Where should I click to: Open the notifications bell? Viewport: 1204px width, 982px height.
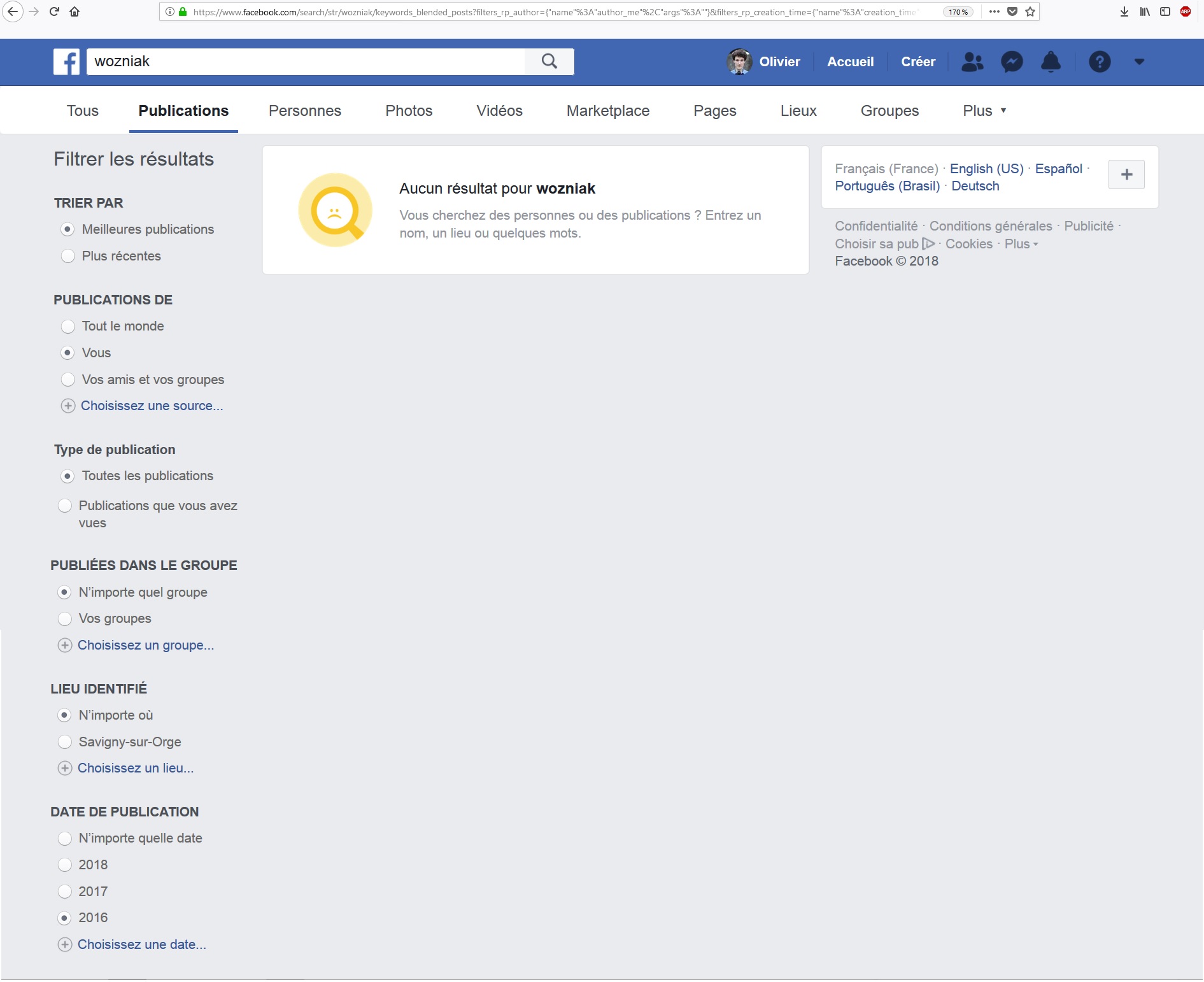click(1051, 62)
